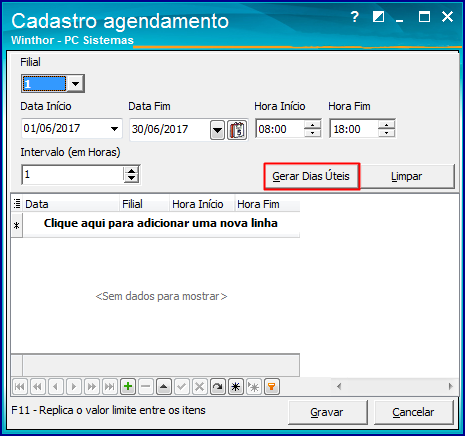Click the grid column chooser icon
Viewport: 465px width, 436px height.
pyautogui.click(x=17, y=203)
